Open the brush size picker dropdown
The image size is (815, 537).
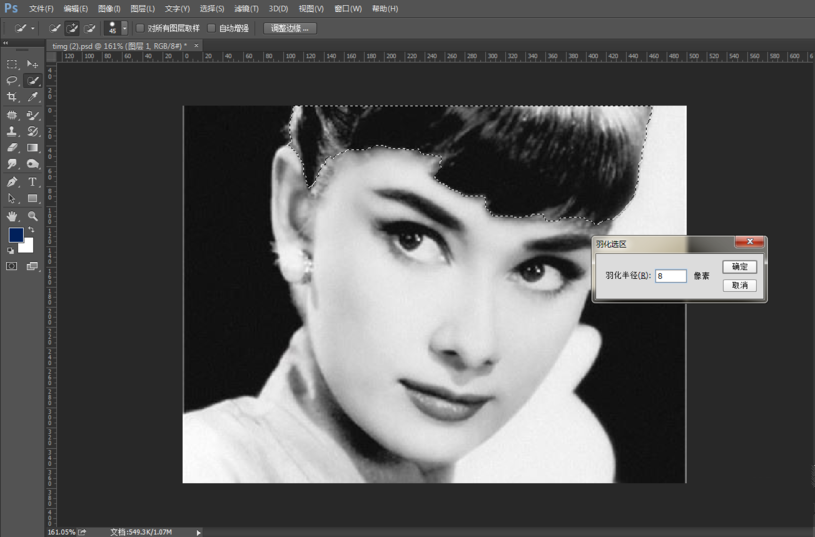click(x=124, y=28)
